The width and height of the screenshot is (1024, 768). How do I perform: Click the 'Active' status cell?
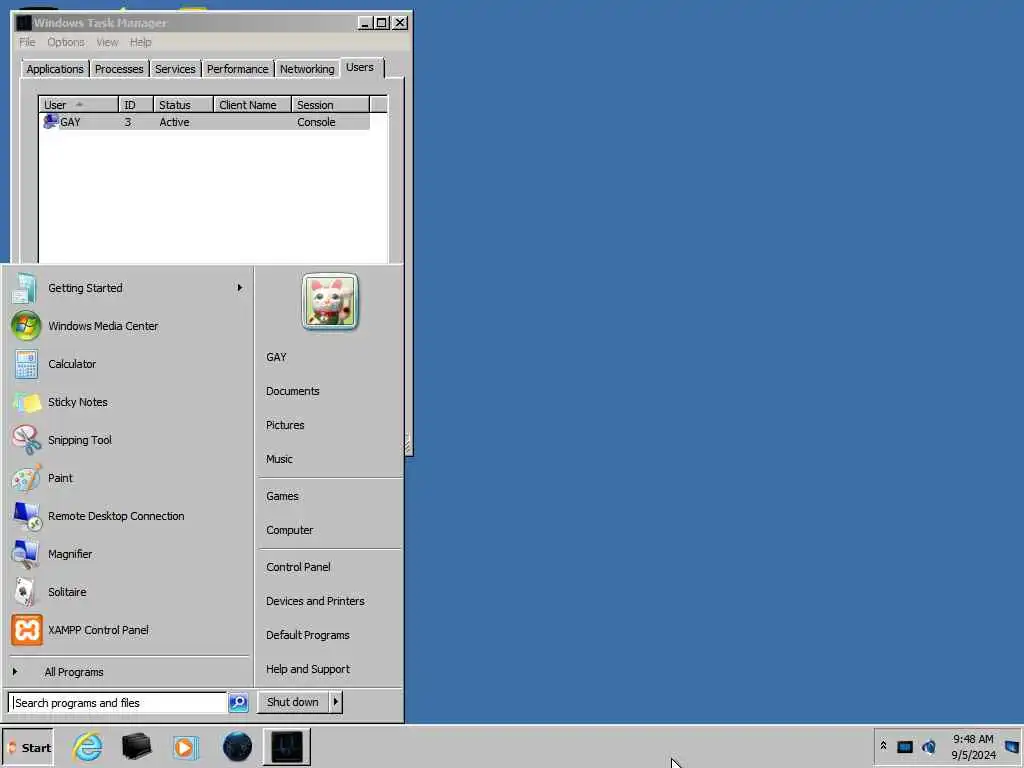[x=174, y=122]
